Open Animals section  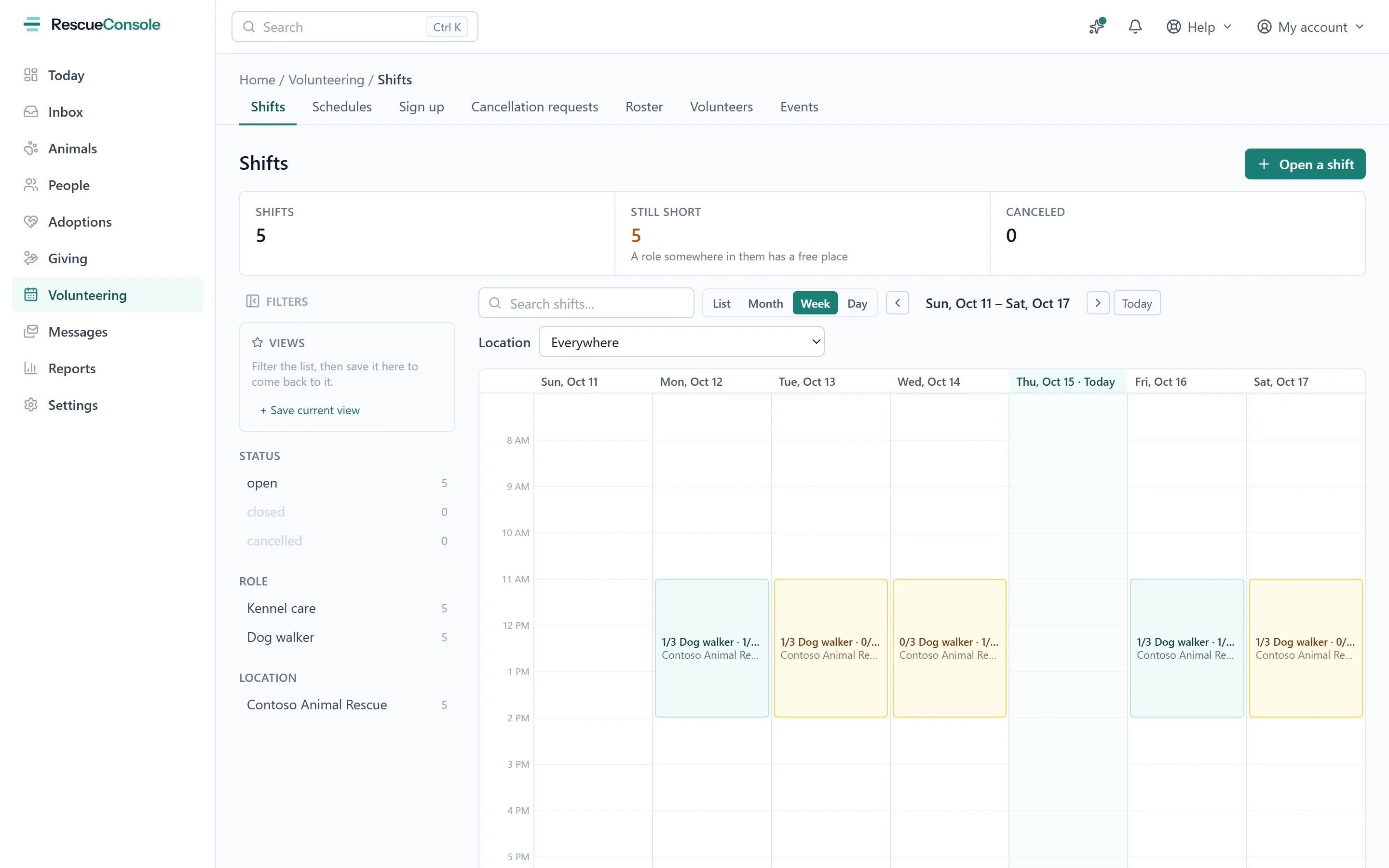(x=108, y=149)
